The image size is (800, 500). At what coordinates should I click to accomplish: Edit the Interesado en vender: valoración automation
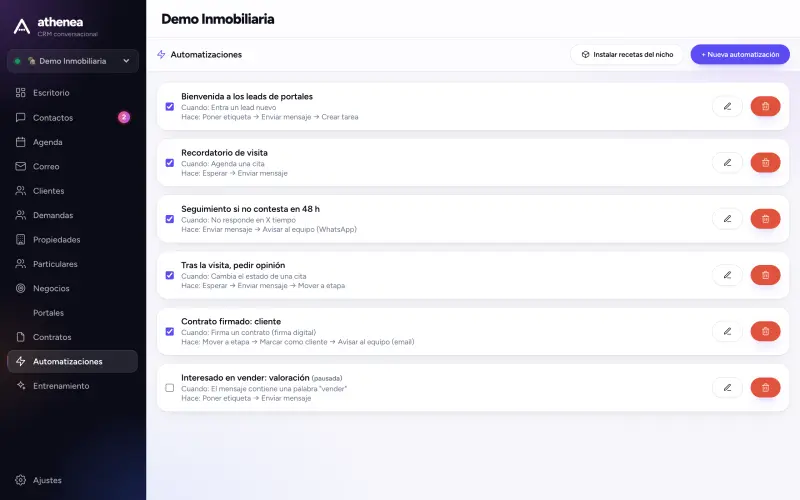pyautogui.click(x=727, y=387)
